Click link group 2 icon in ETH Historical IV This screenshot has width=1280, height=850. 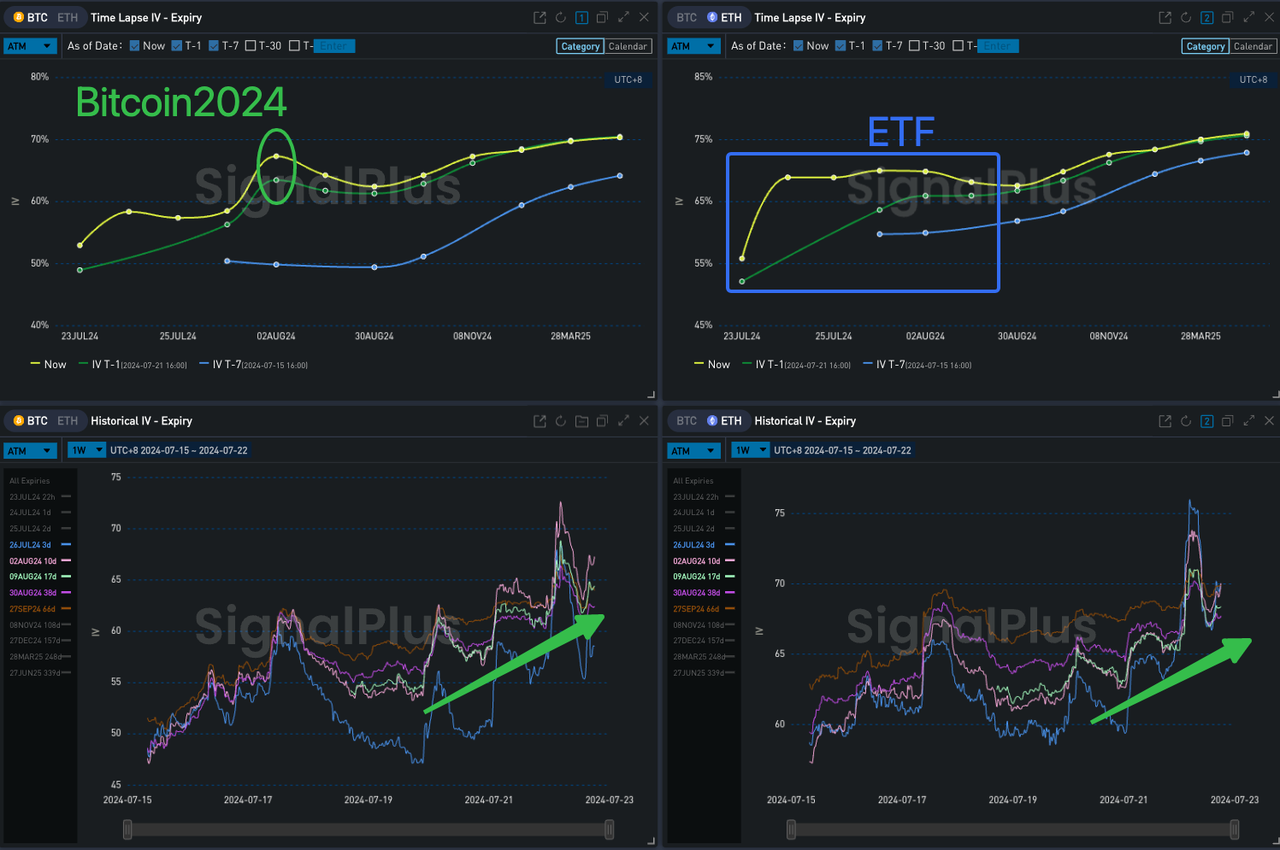1207,421
